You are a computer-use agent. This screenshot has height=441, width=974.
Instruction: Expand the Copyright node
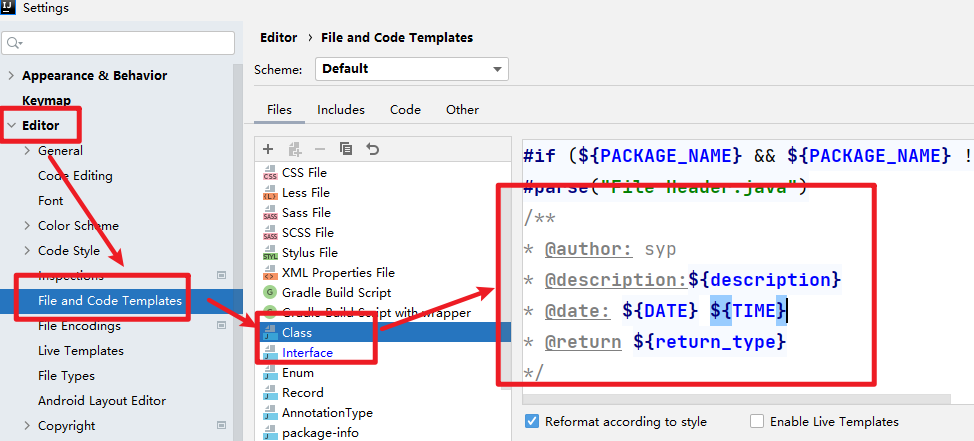pyautogui.click(x=27, y=425)
